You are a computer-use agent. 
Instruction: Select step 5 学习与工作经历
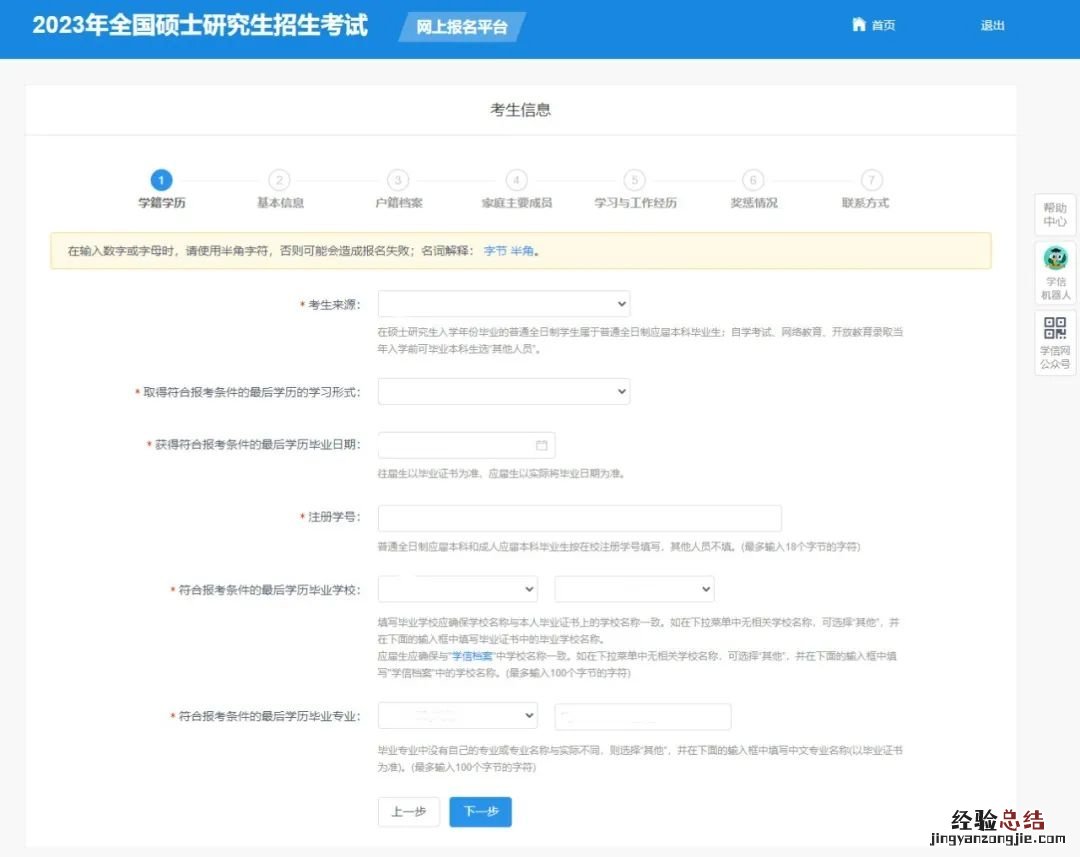pyautogui.click(x=634, y=180)
